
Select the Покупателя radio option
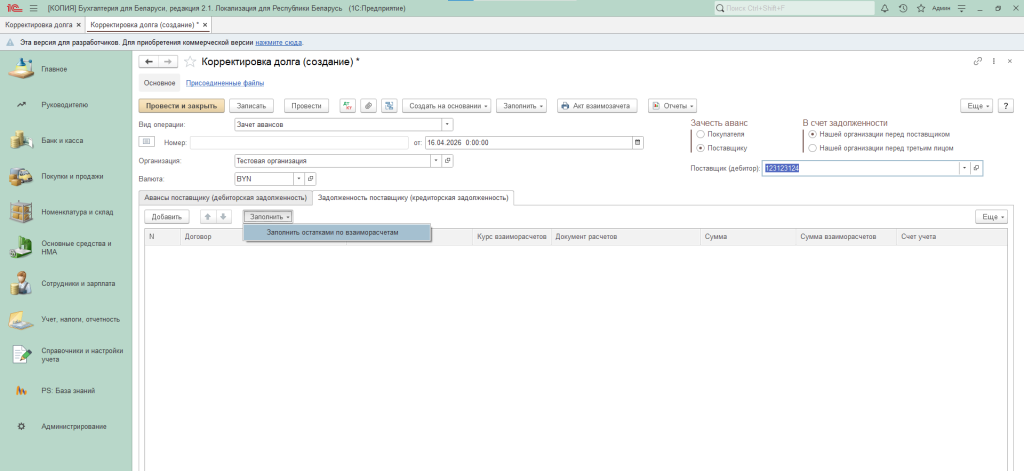700,133
